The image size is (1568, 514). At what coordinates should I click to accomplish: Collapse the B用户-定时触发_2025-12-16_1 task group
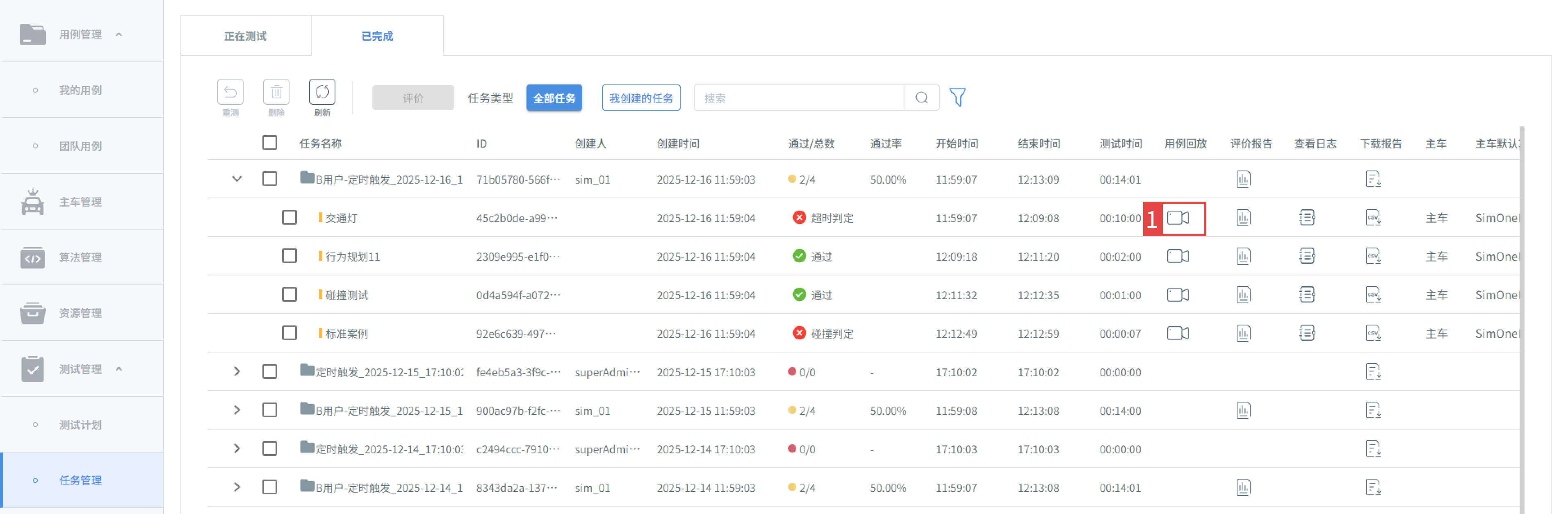click(x=237, y=179)
